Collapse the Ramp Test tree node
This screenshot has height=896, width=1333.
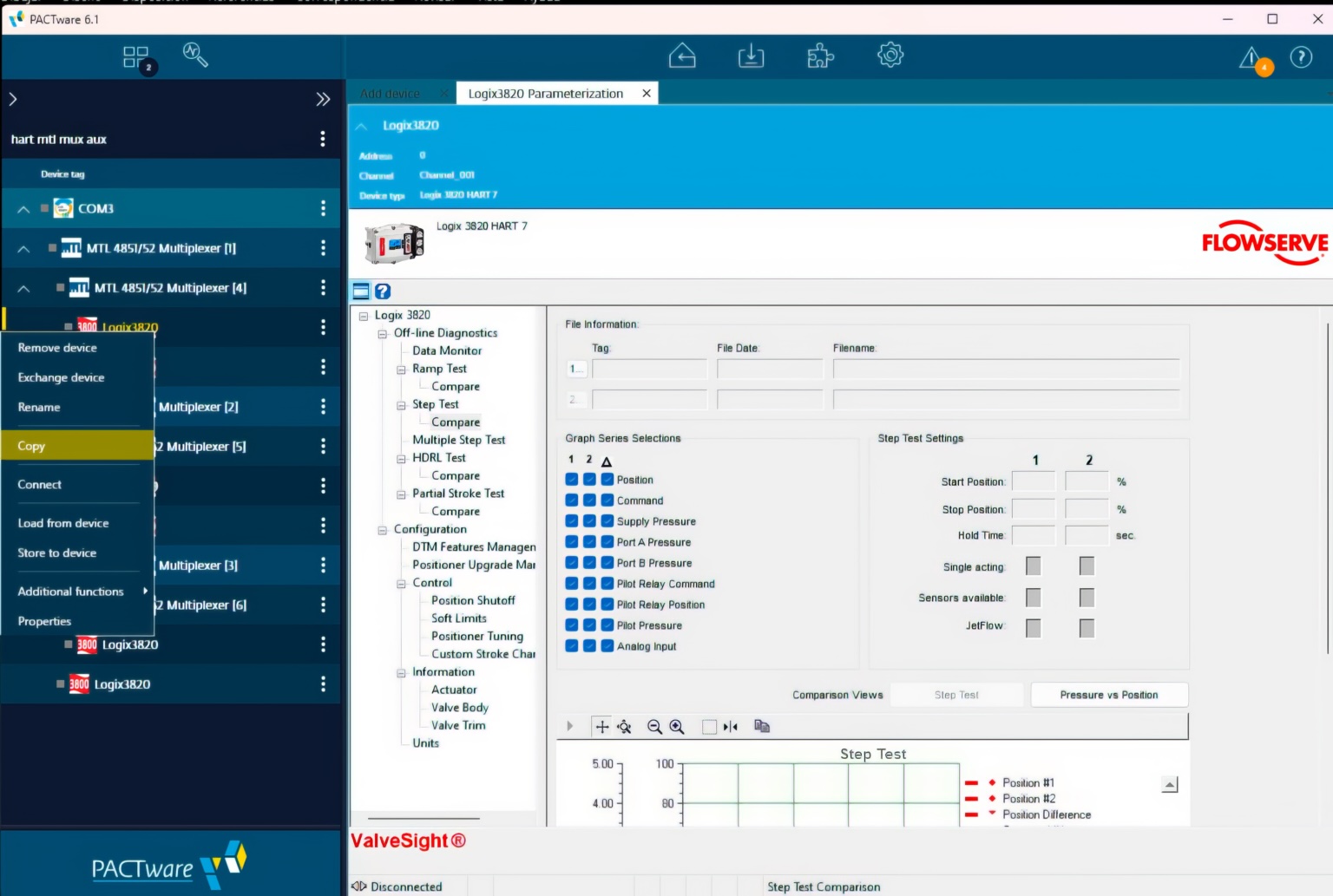[401, 370]
